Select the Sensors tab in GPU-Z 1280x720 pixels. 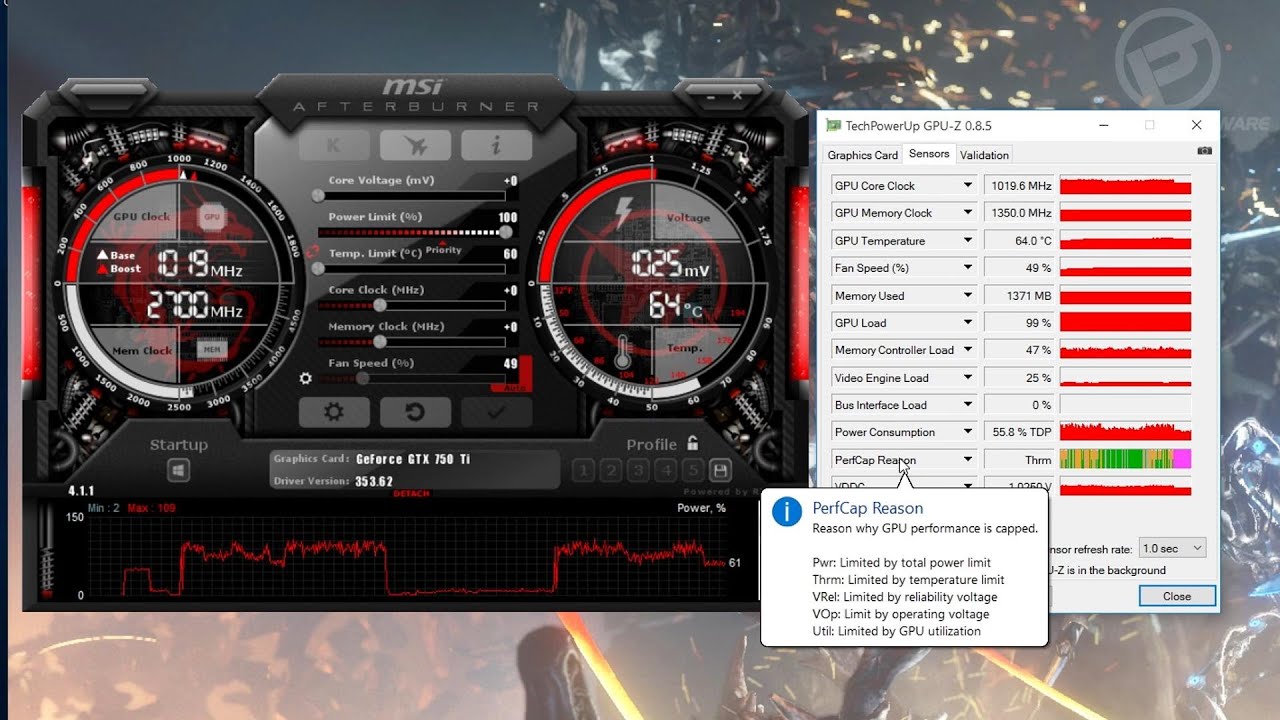[929, 154]
